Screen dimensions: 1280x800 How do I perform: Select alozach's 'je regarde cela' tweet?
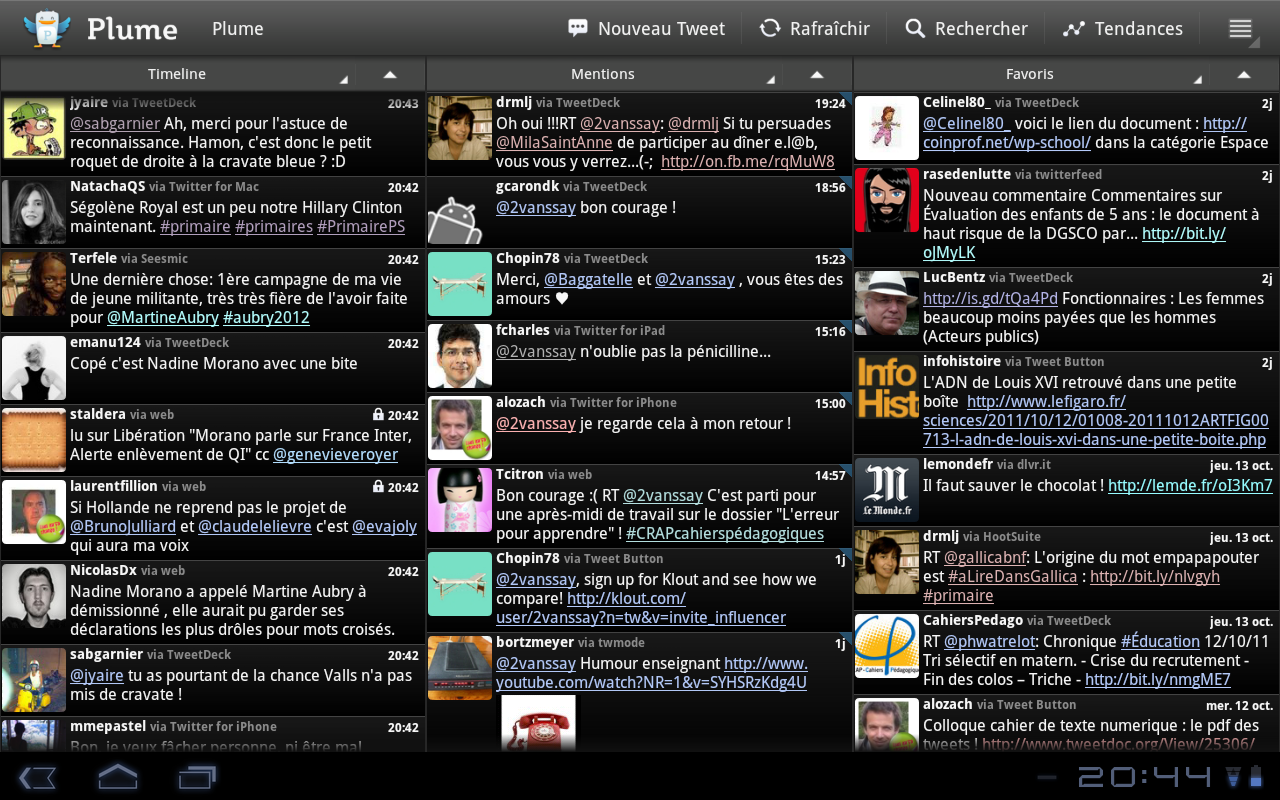(640, 428)
